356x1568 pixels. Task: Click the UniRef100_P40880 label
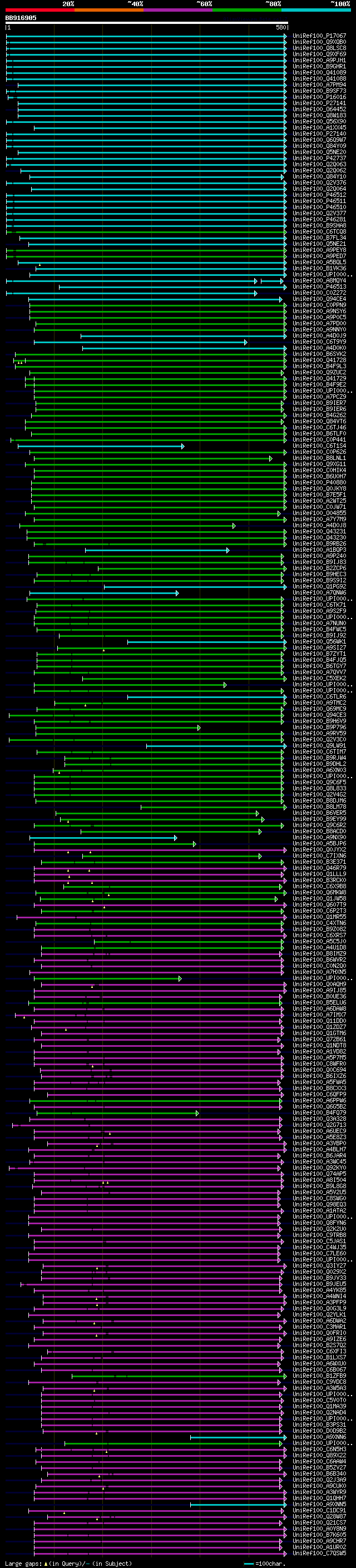point(319,483)
